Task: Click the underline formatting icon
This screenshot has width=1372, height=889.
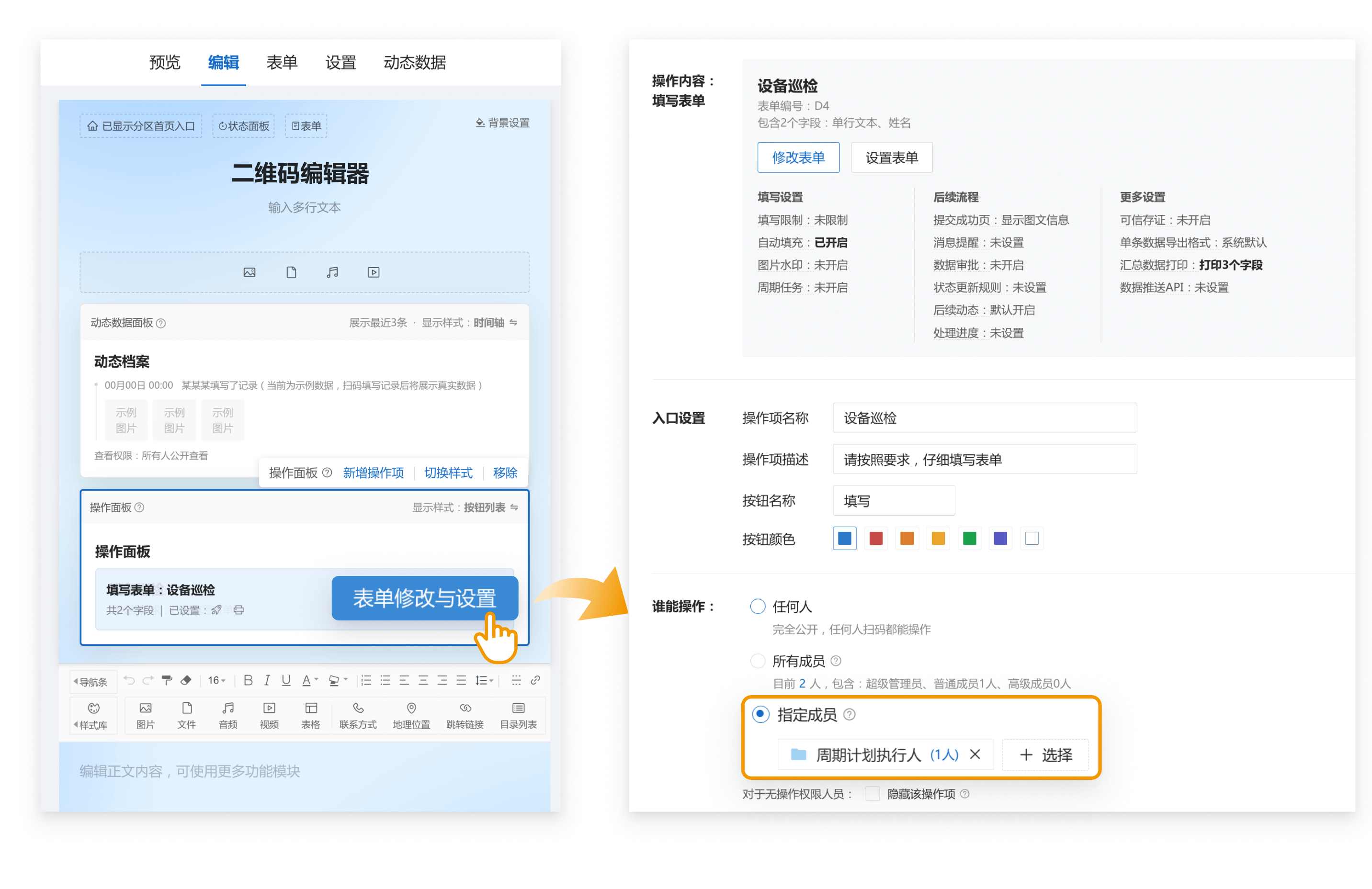Action: click(x=286, y=680)
